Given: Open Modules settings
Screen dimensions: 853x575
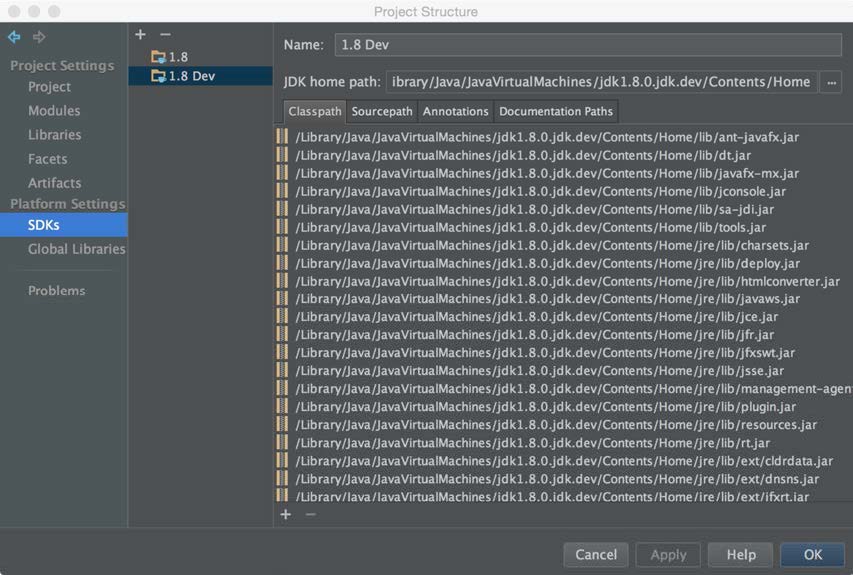Looking at the screenshot, I should 54,111.
